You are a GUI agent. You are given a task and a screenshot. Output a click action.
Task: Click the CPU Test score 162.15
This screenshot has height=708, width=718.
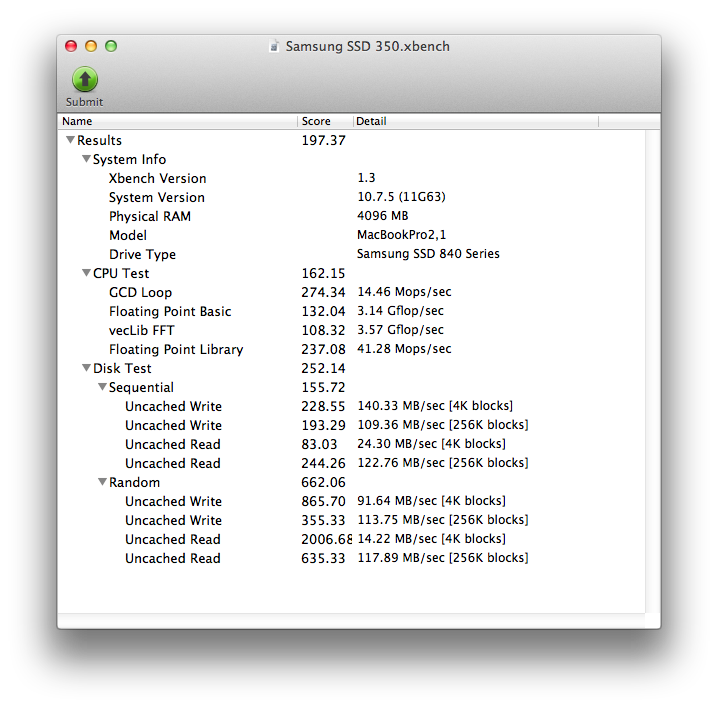click(x=323, y=273)
